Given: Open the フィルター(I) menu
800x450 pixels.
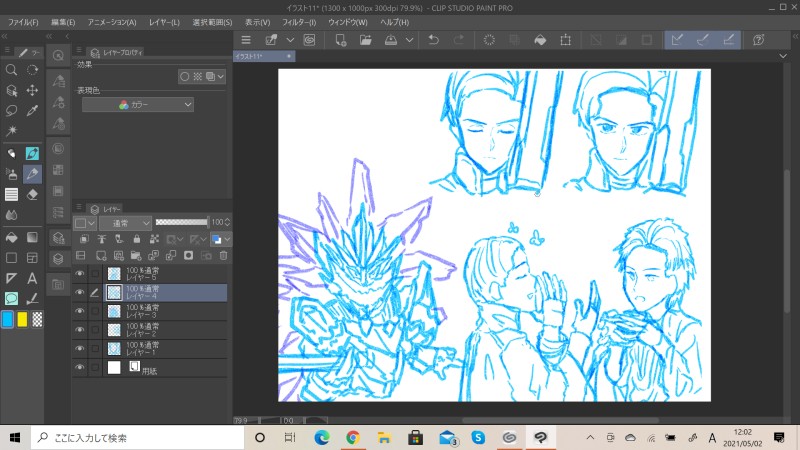Looking at the screenshot, I should click(x=299, y=22).
